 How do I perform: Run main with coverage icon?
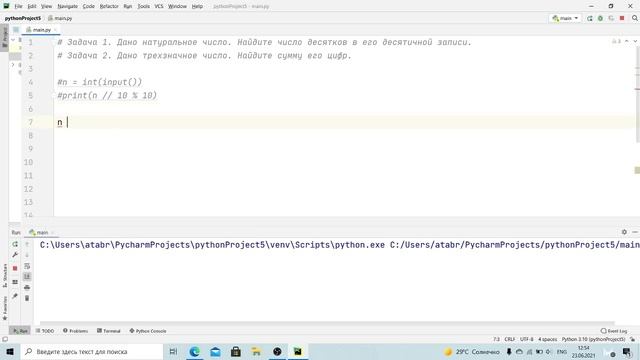tap(611, 18)
